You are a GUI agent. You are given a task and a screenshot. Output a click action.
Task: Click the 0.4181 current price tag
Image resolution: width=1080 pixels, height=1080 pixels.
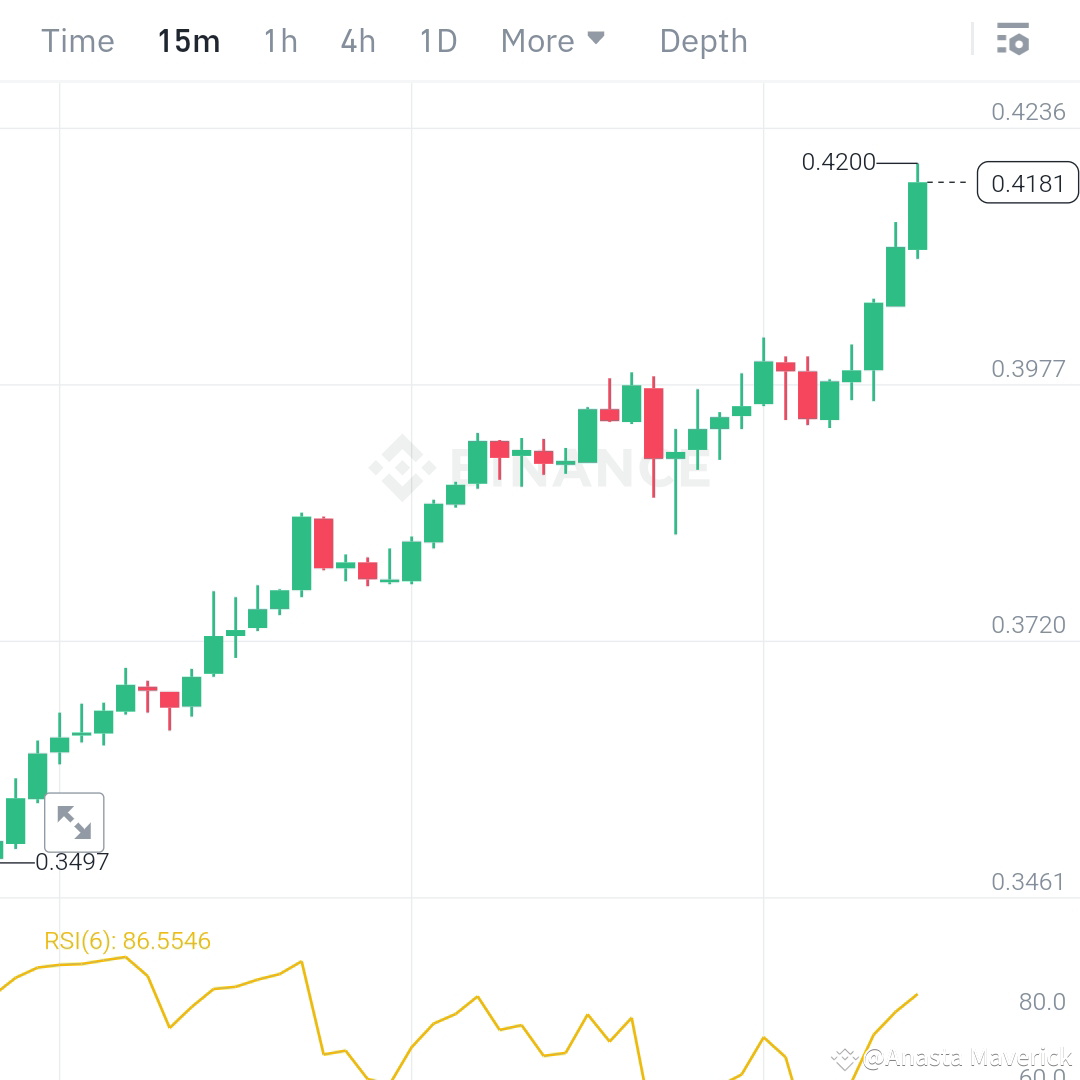1027,183
